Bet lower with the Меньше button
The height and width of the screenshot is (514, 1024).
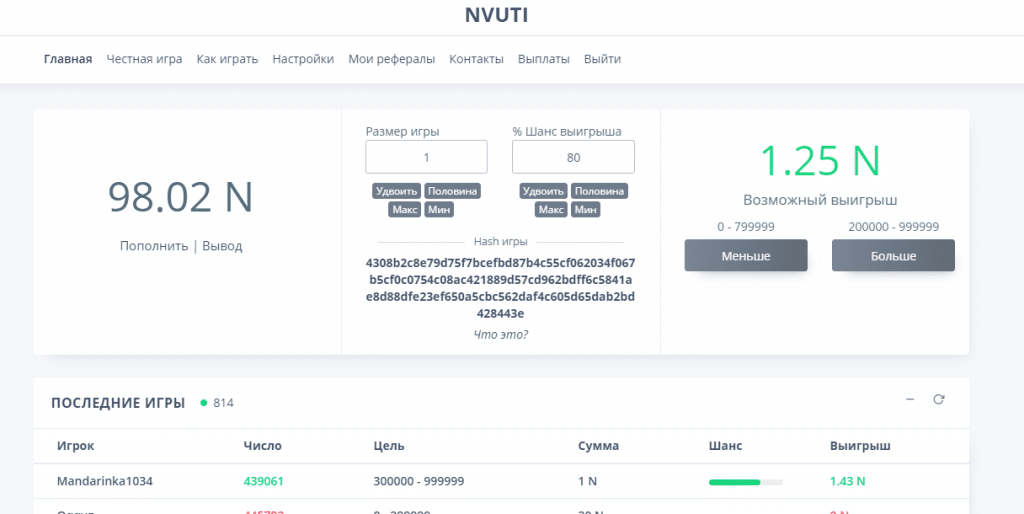click(746, 255)
